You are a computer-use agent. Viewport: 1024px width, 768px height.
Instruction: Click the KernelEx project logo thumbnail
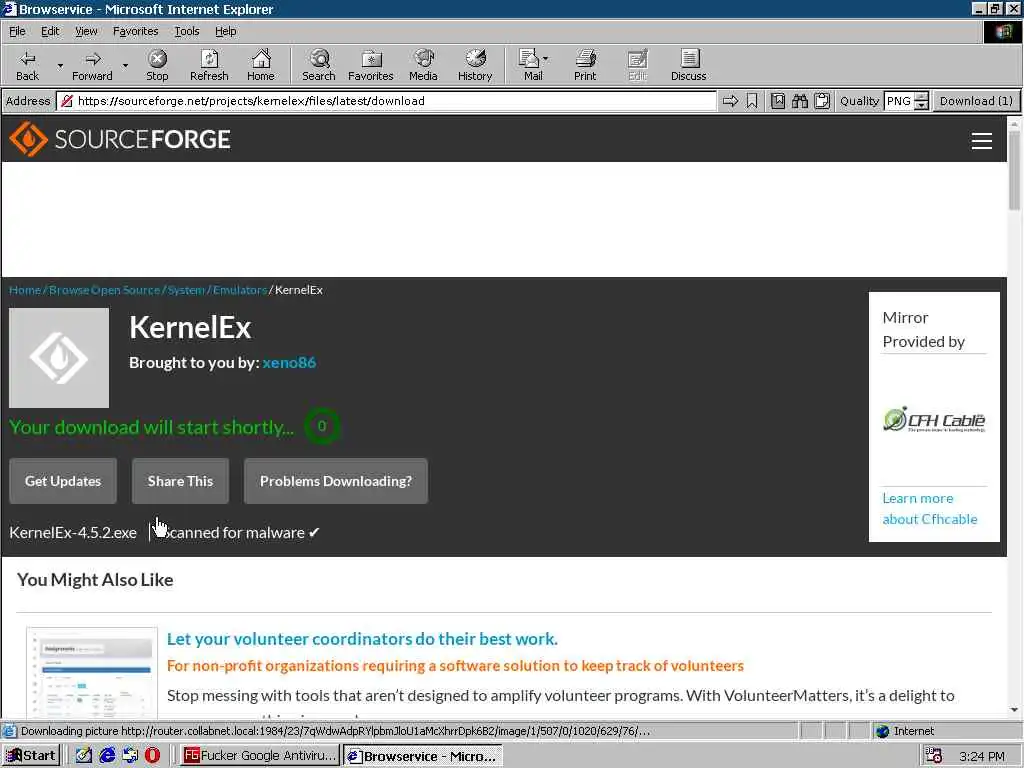(x=59, y=358)
